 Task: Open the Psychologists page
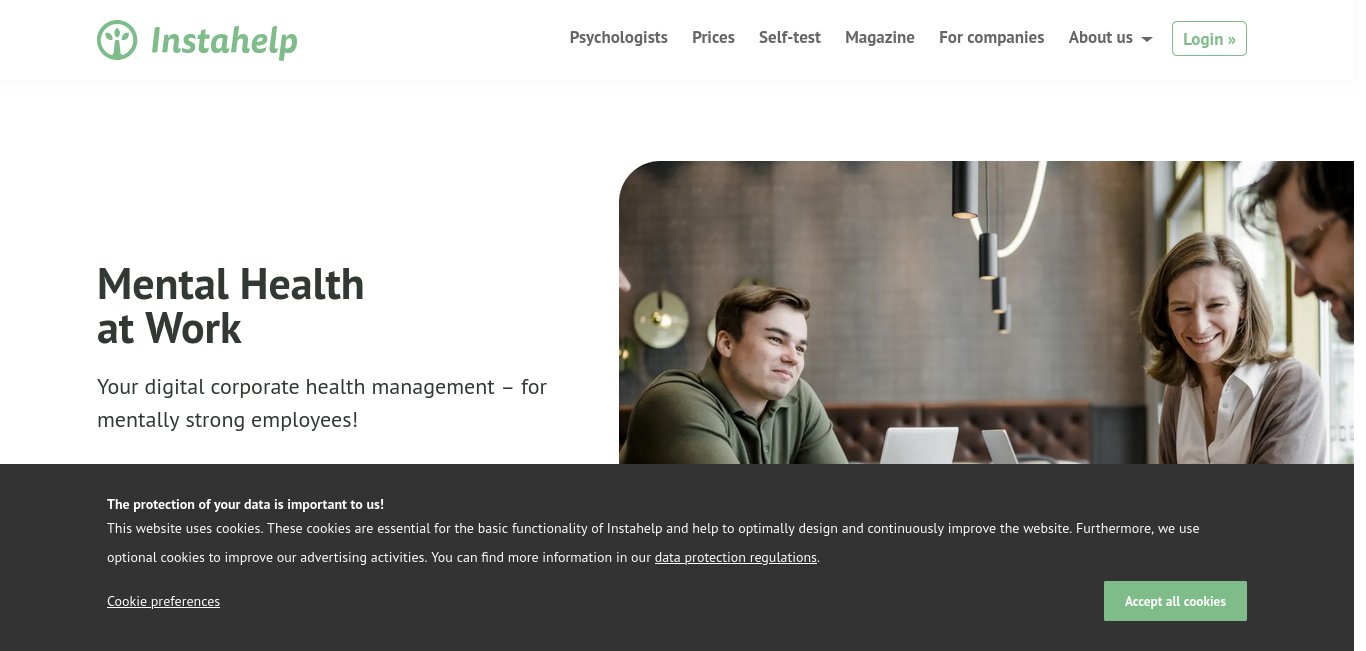[618, 37]
